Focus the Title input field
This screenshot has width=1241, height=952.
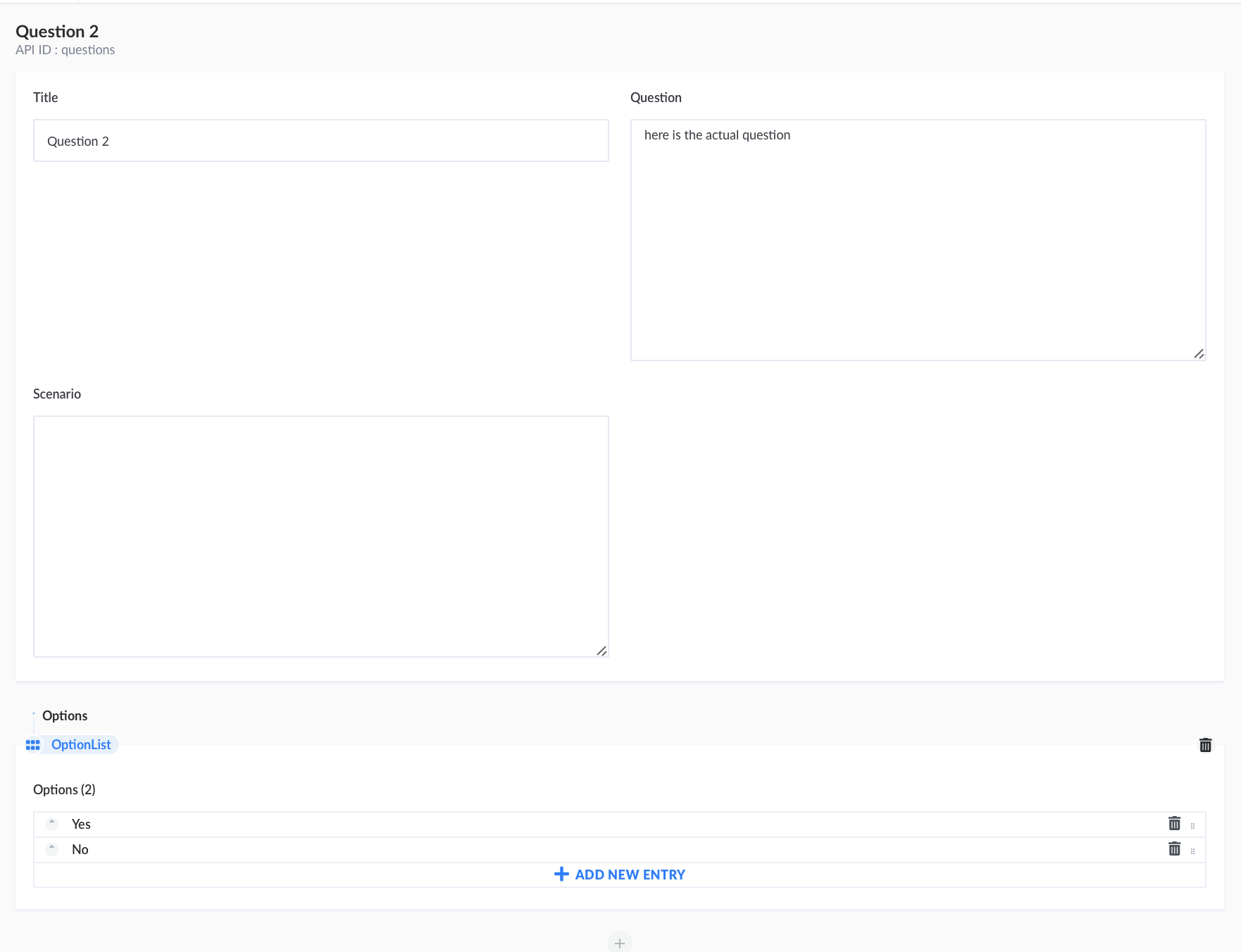321,141
